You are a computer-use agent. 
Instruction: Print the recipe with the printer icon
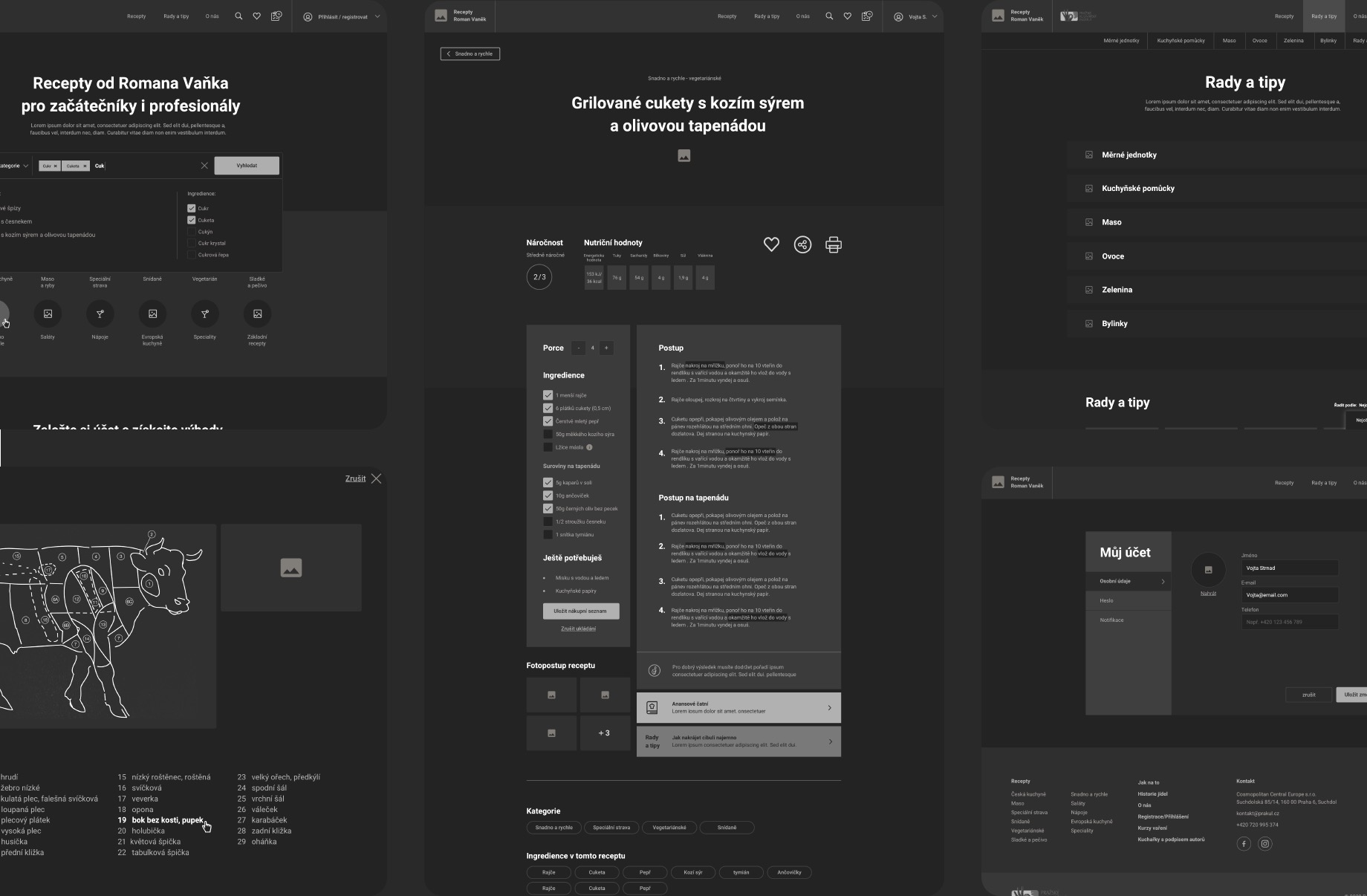tap(834, 244)
